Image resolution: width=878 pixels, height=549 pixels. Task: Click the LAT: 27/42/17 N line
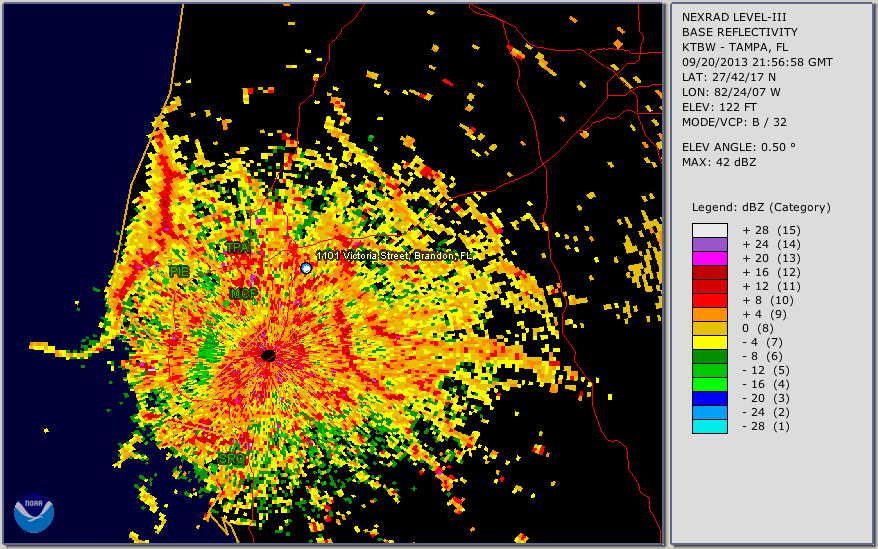click(728, 77)
